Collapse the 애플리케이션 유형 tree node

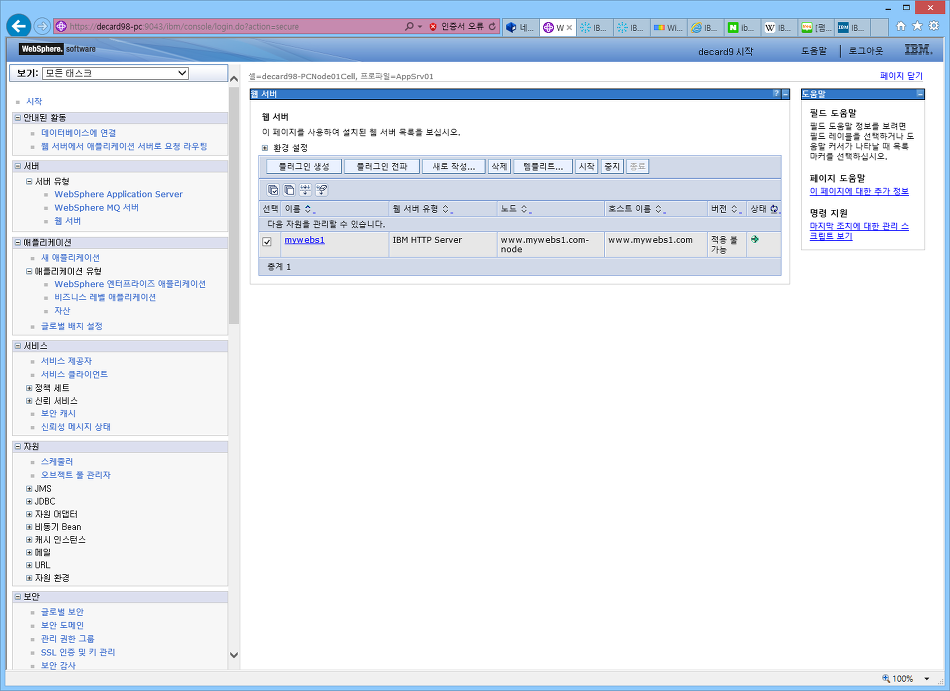point(29,271)
